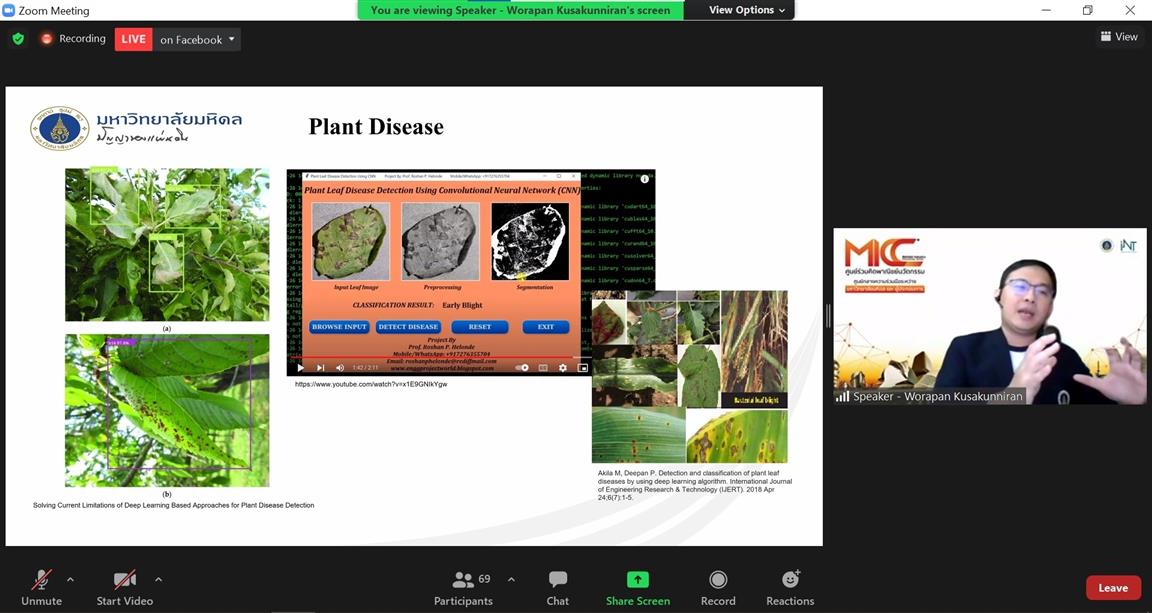Viewport: 1152px width, 613px height.
Task: Click the red Leave meeting button
Action: coord(1112,588)
